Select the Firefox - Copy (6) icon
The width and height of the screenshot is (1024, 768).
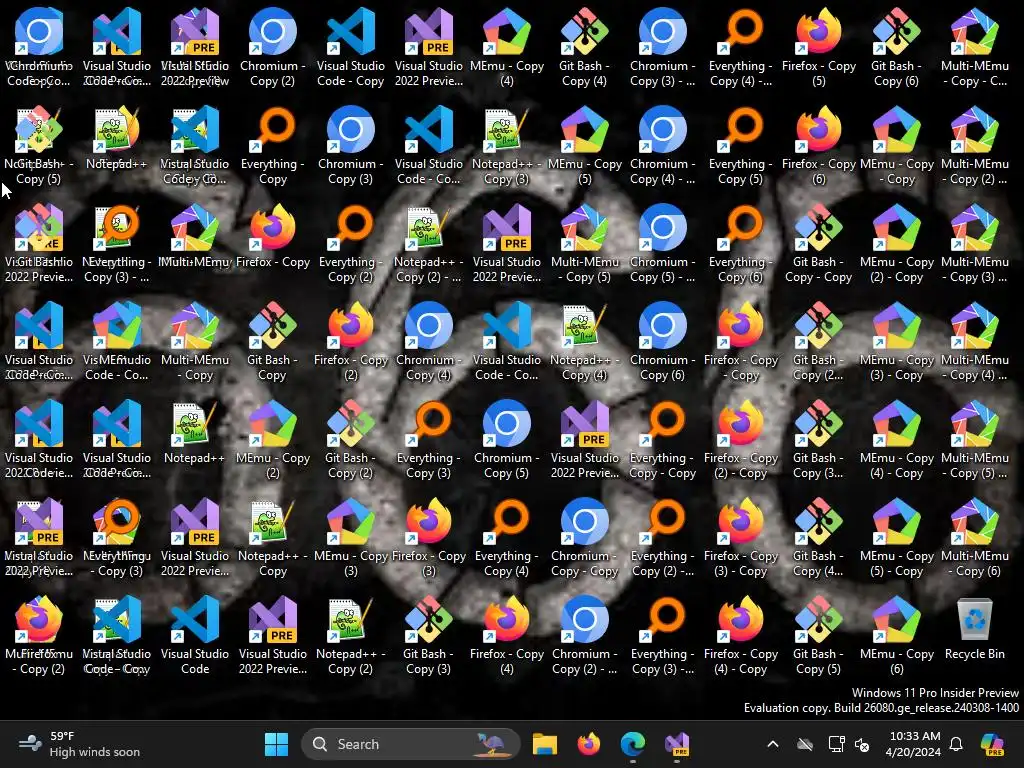(818, 146)
